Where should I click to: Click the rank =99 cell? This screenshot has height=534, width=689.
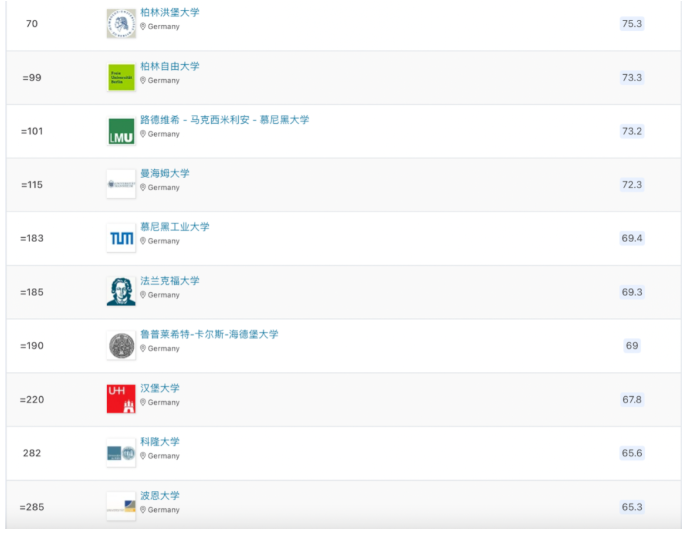click(32, 78)
